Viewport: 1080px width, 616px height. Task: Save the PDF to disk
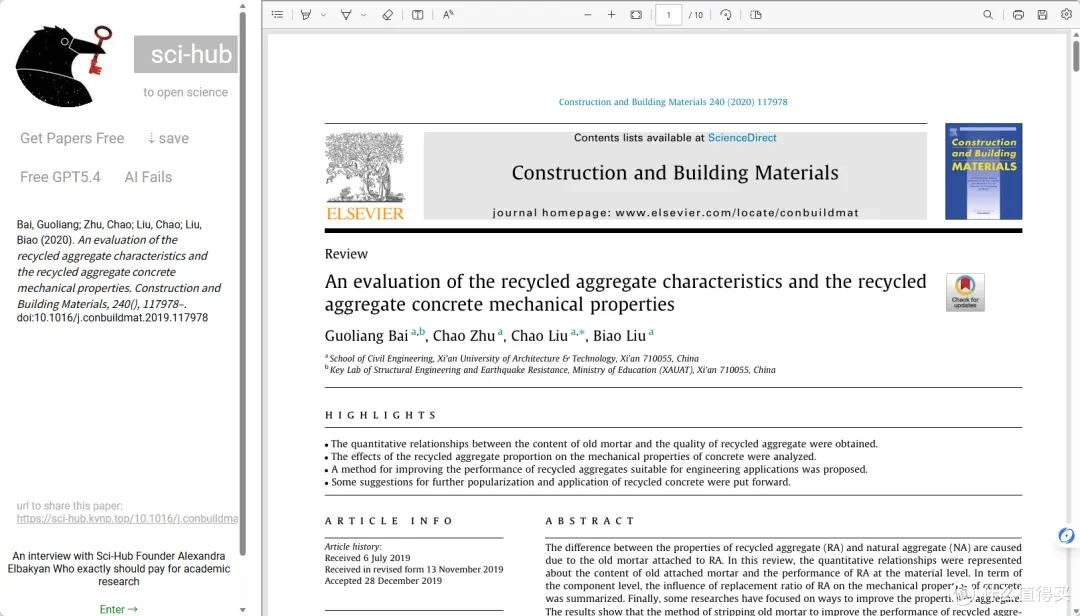[1042, 14]
